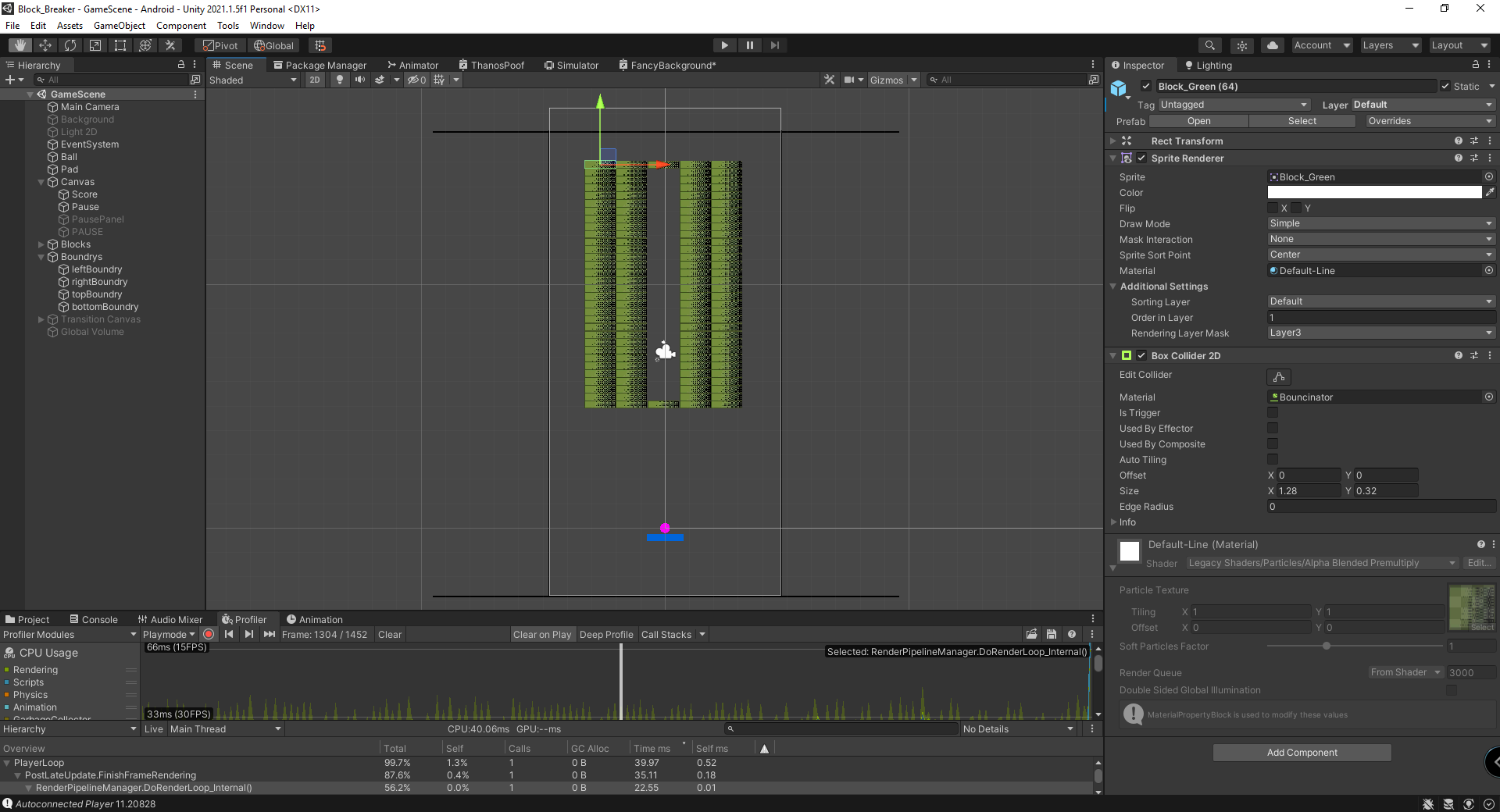1500x812 pixels.
Task: Open Sorting Layer dropdown
Action: click(x=1381, y=301)
